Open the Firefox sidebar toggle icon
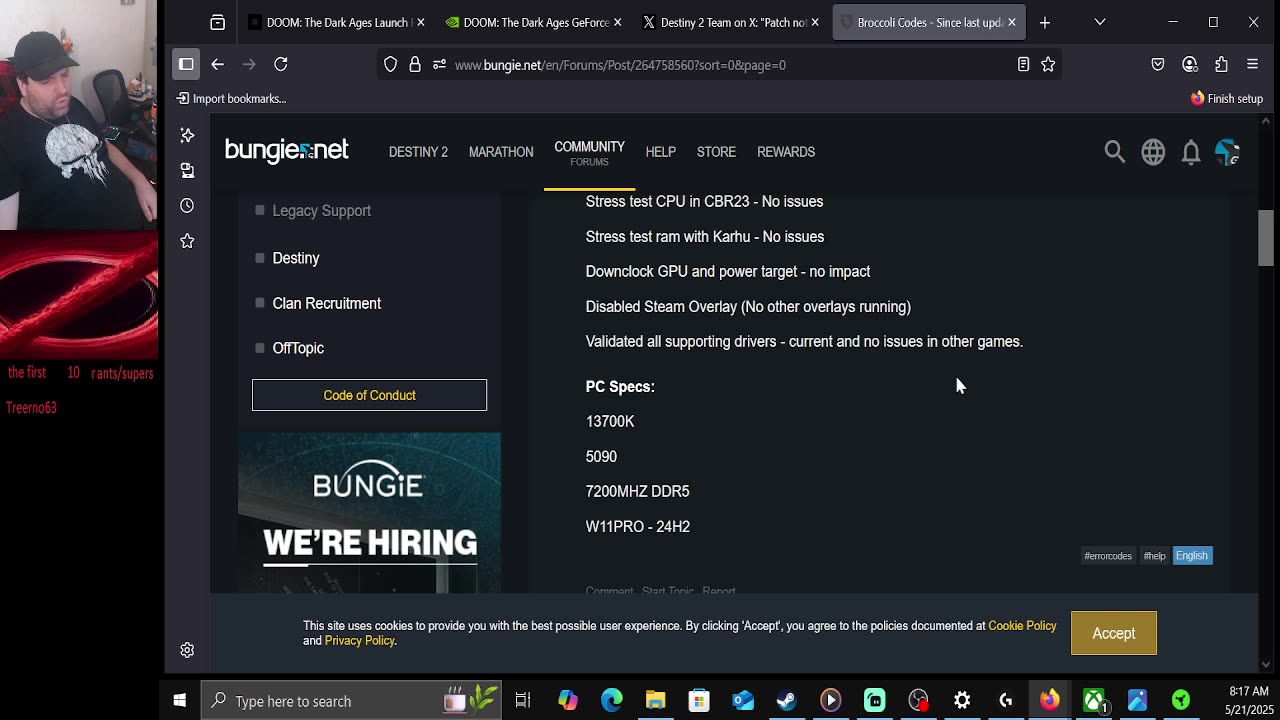Viewport: 1280px width, 720px height. click(x=186, y=64)
